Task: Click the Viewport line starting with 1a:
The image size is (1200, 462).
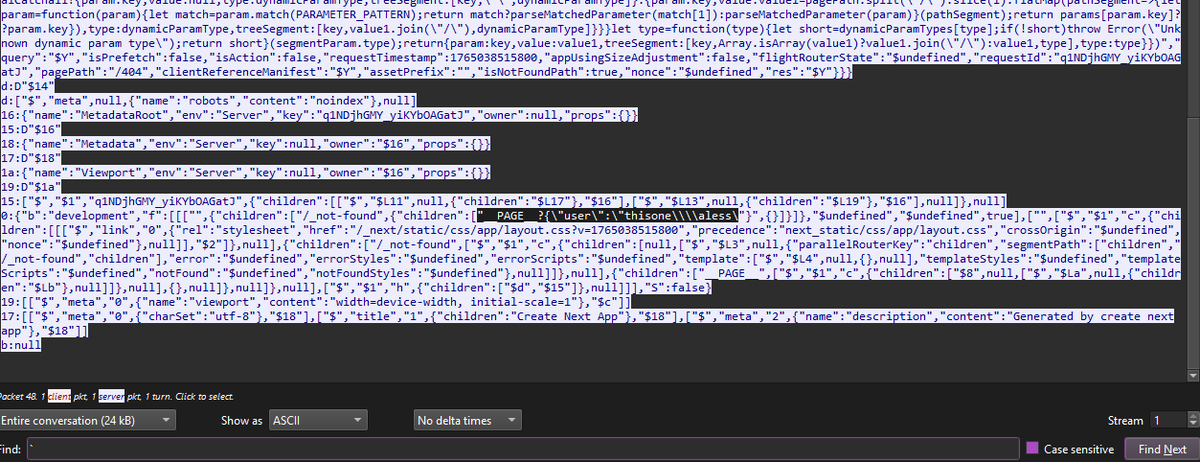Action: tap(246, 173)
